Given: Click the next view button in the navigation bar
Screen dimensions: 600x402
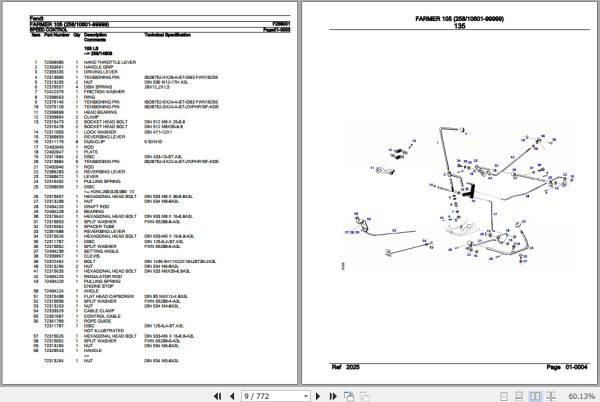Looking at the screenshot, I should coord(365,396).
